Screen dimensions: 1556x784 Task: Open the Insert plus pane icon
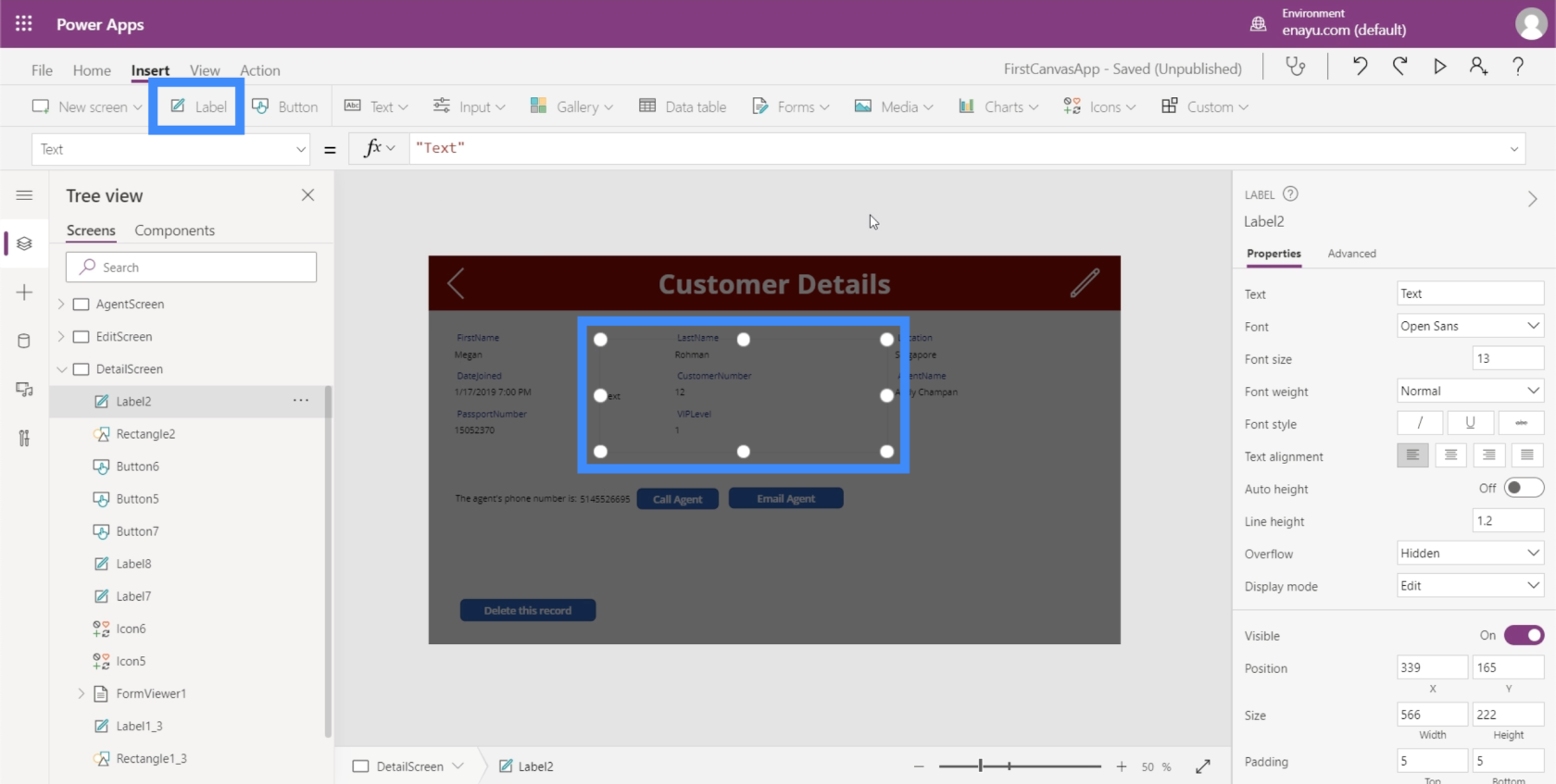[24, 292]
